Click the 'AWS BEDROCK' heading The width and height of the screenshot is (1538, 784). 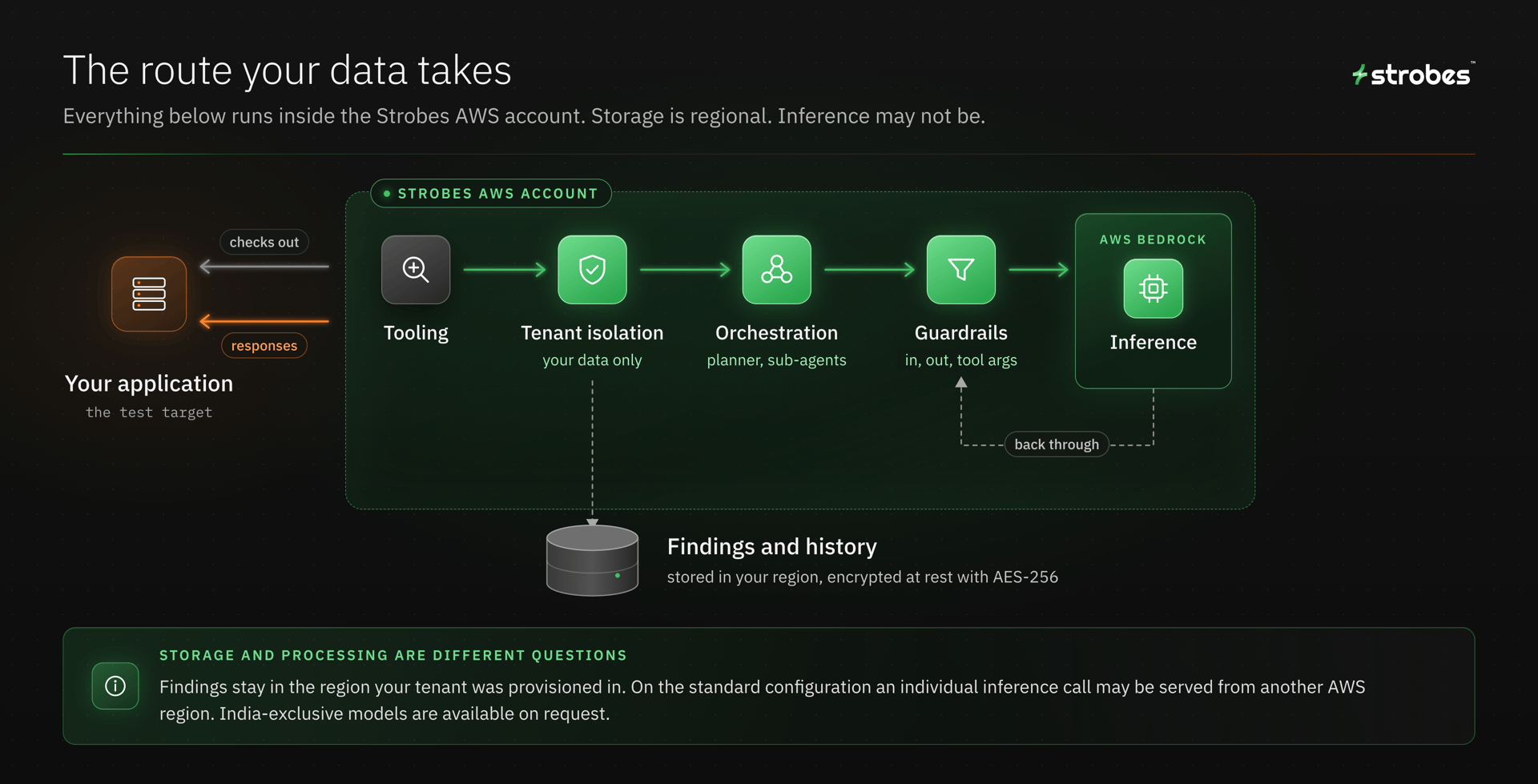[1153, 239]
